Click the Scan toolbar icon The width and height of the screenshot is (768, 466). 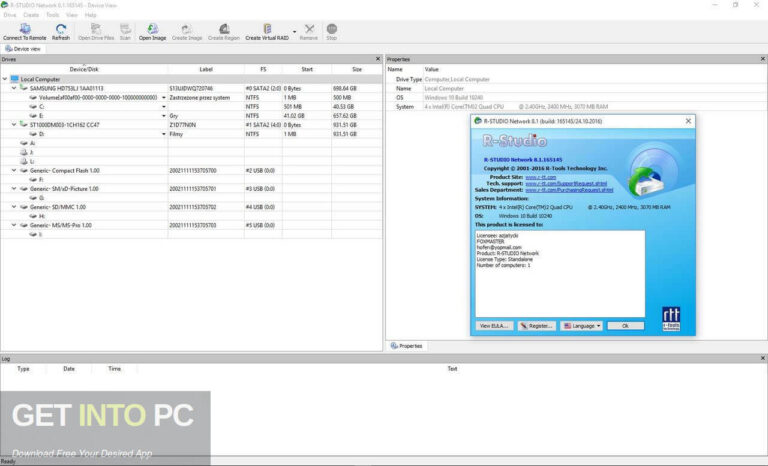(125, 29)
